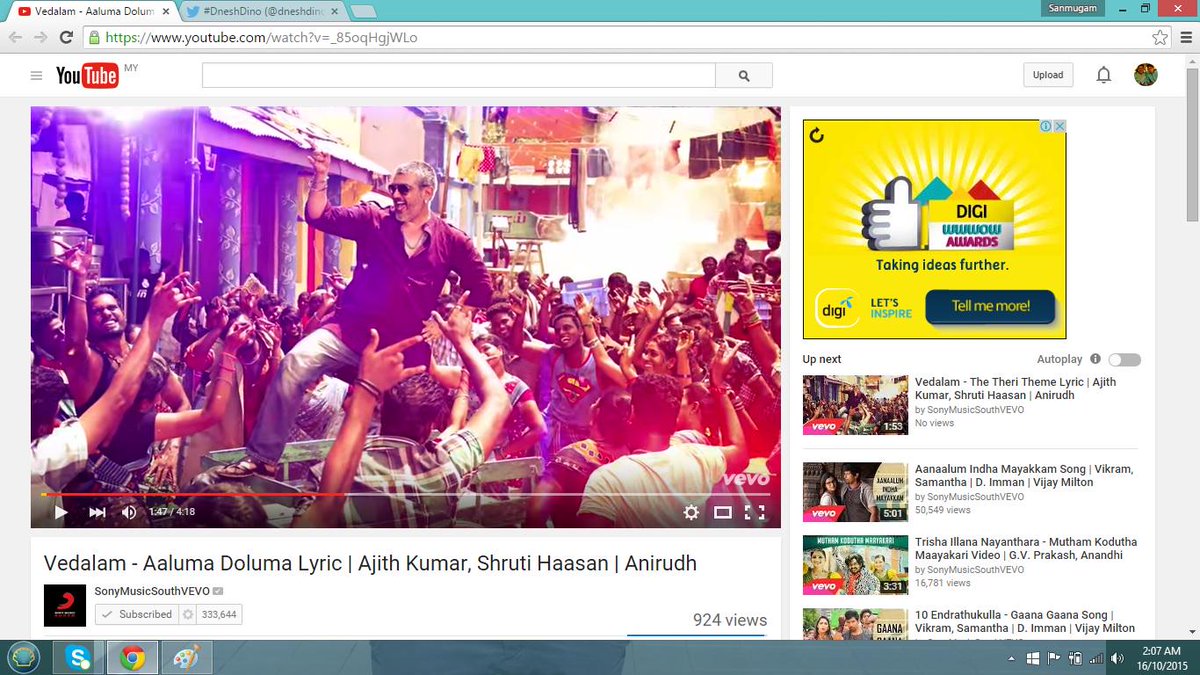Open Paint from the taskbar
Image resolution: width=1200 pixels, height=675 pixels.
point(186,658)
